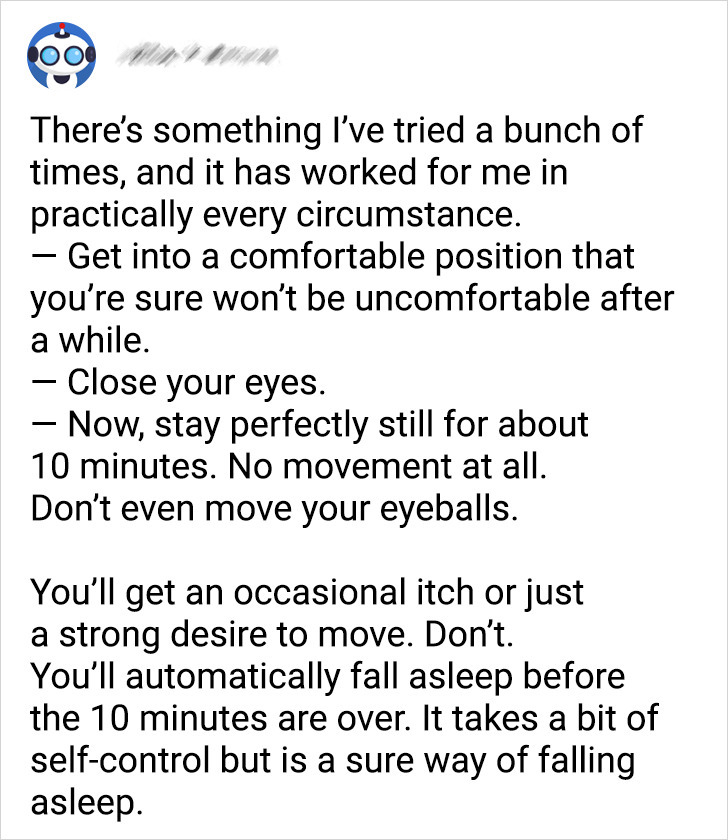The width and height of the screenshot is (728, 840).
Task: Click the text "practically every circumstance."
Action: point(276,216)
